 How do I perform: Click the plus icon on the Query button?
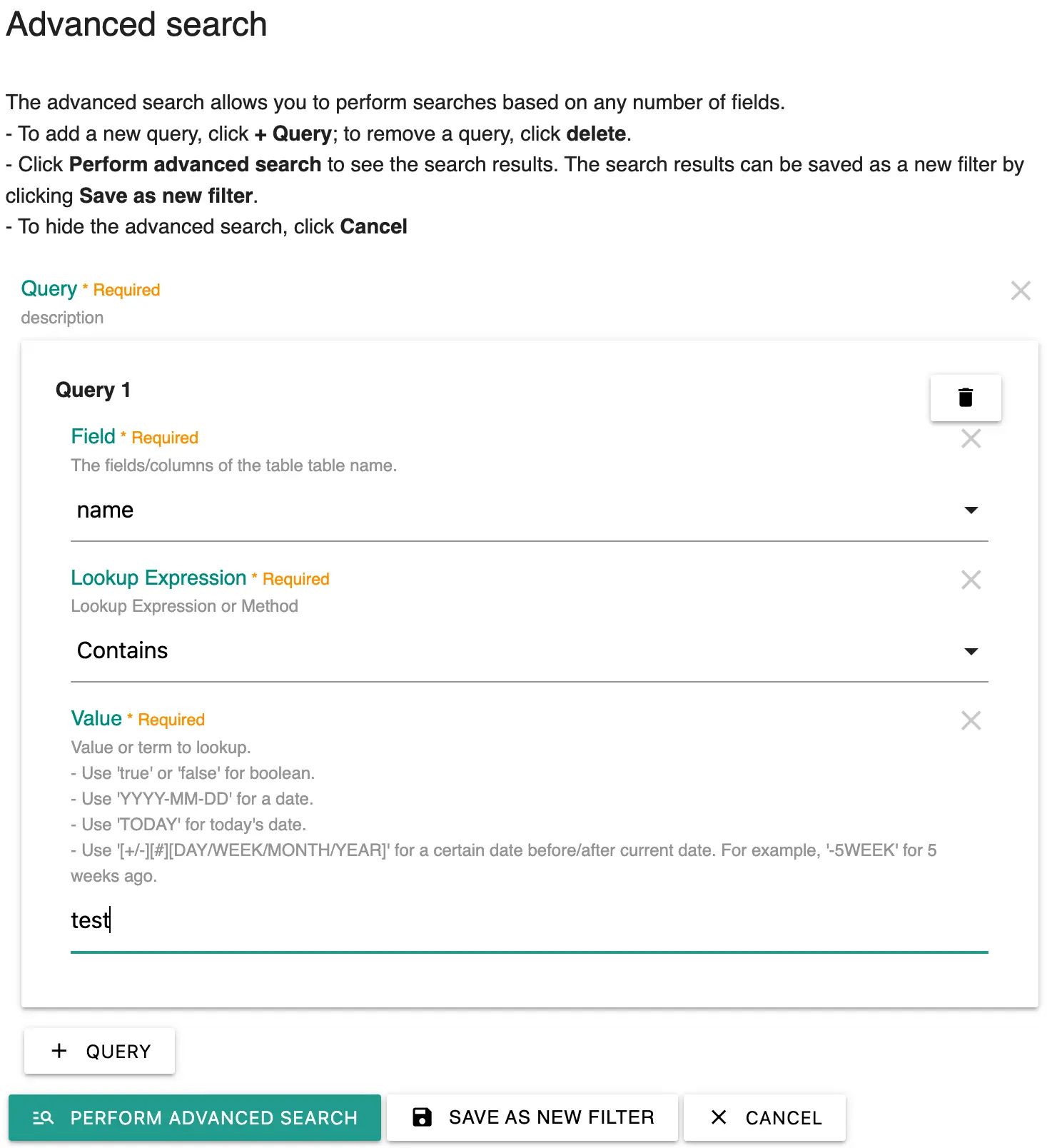click(x=59, y=1051)
